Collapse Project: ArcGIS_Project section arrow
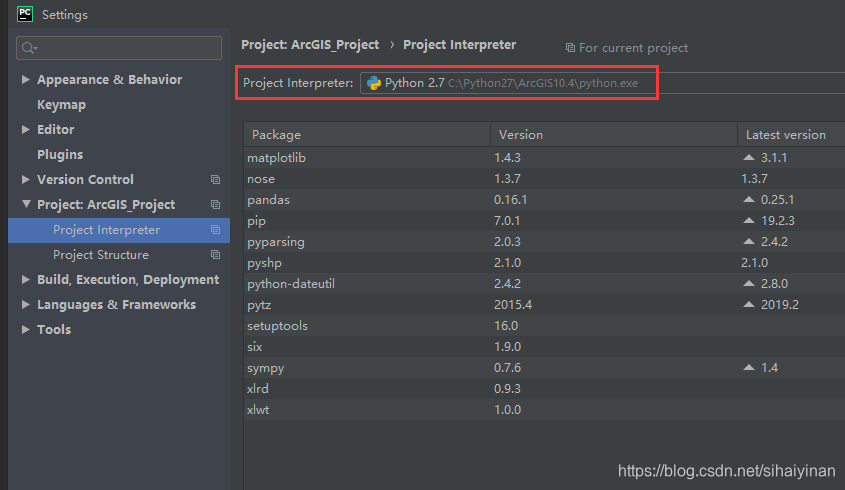This screenshot has width=845, height=490. 26,204
